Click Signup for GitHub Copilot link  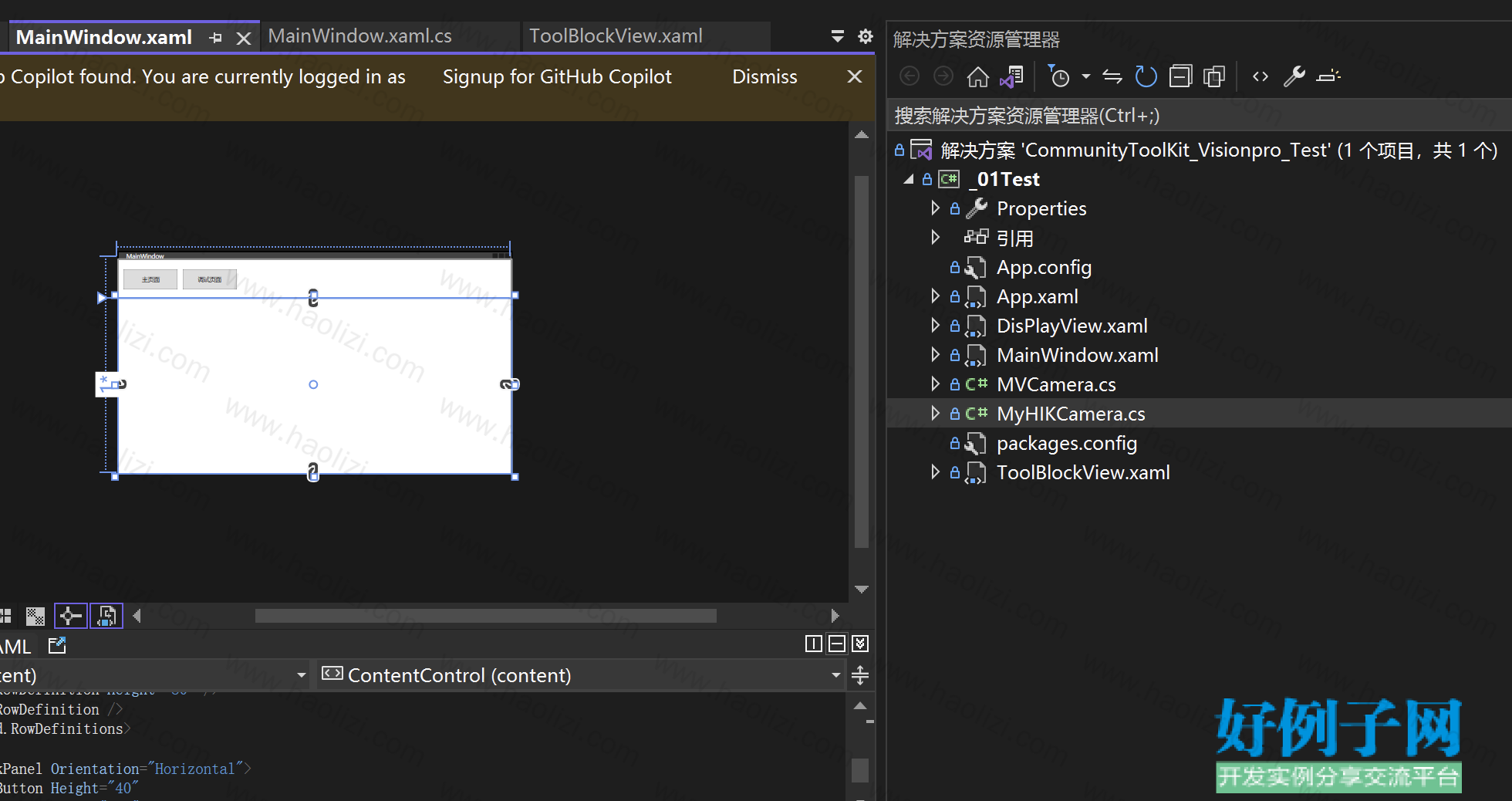click(557, 76)
